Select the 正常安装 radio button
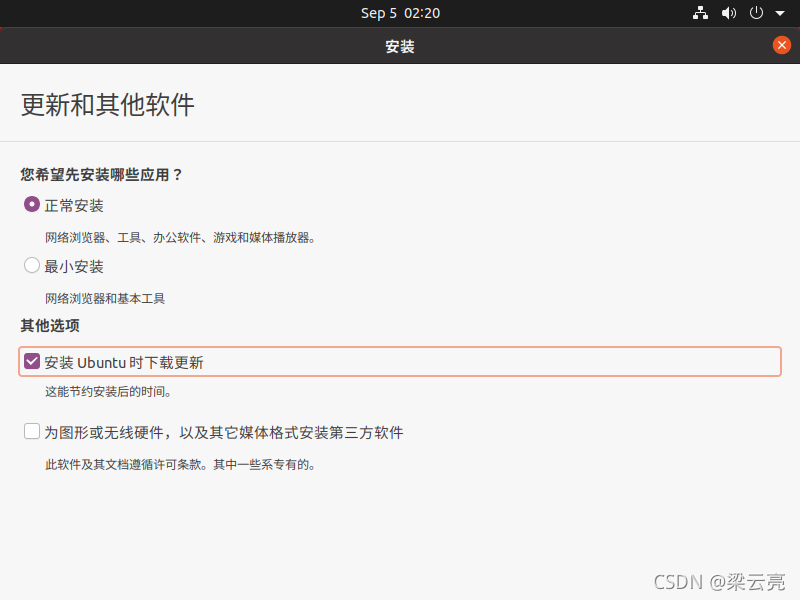The height and width of the screenshot is (600, 800). pyautogui.click(x=32, y=205)
